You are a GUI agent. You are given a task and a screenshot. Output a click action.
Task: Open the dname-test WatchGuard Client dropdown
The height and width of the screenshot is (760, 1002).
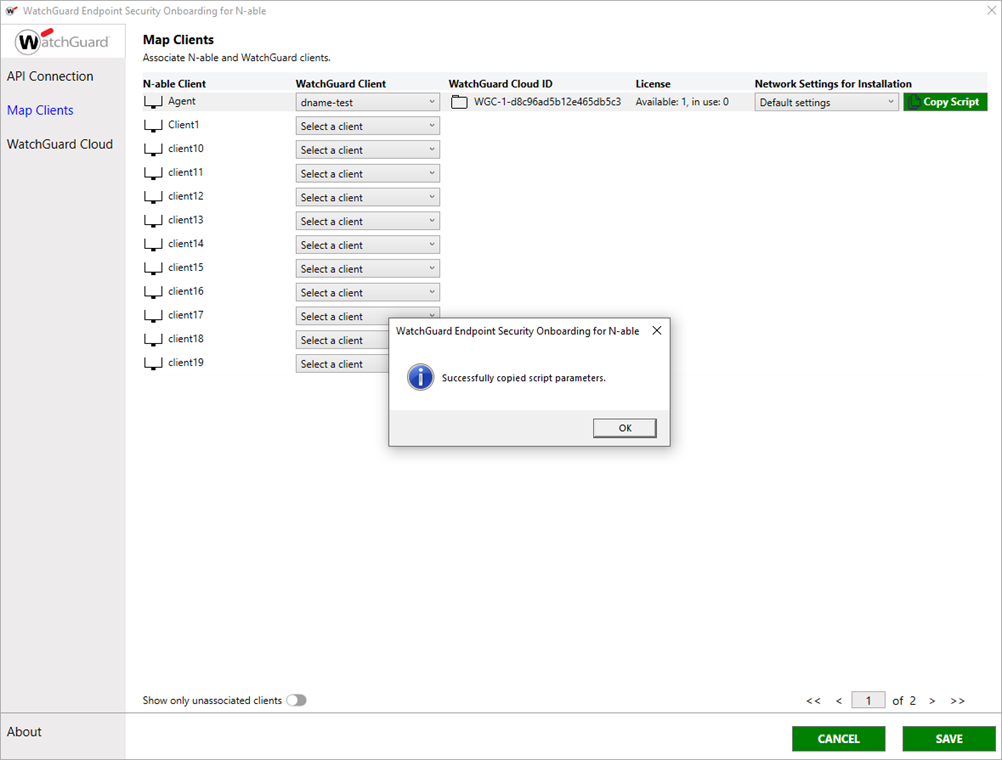pyautogui.click(x=367, y=101)
